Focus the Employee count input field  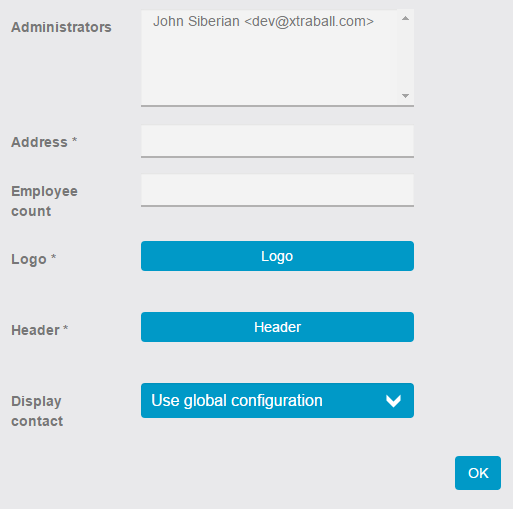point(277,190)
